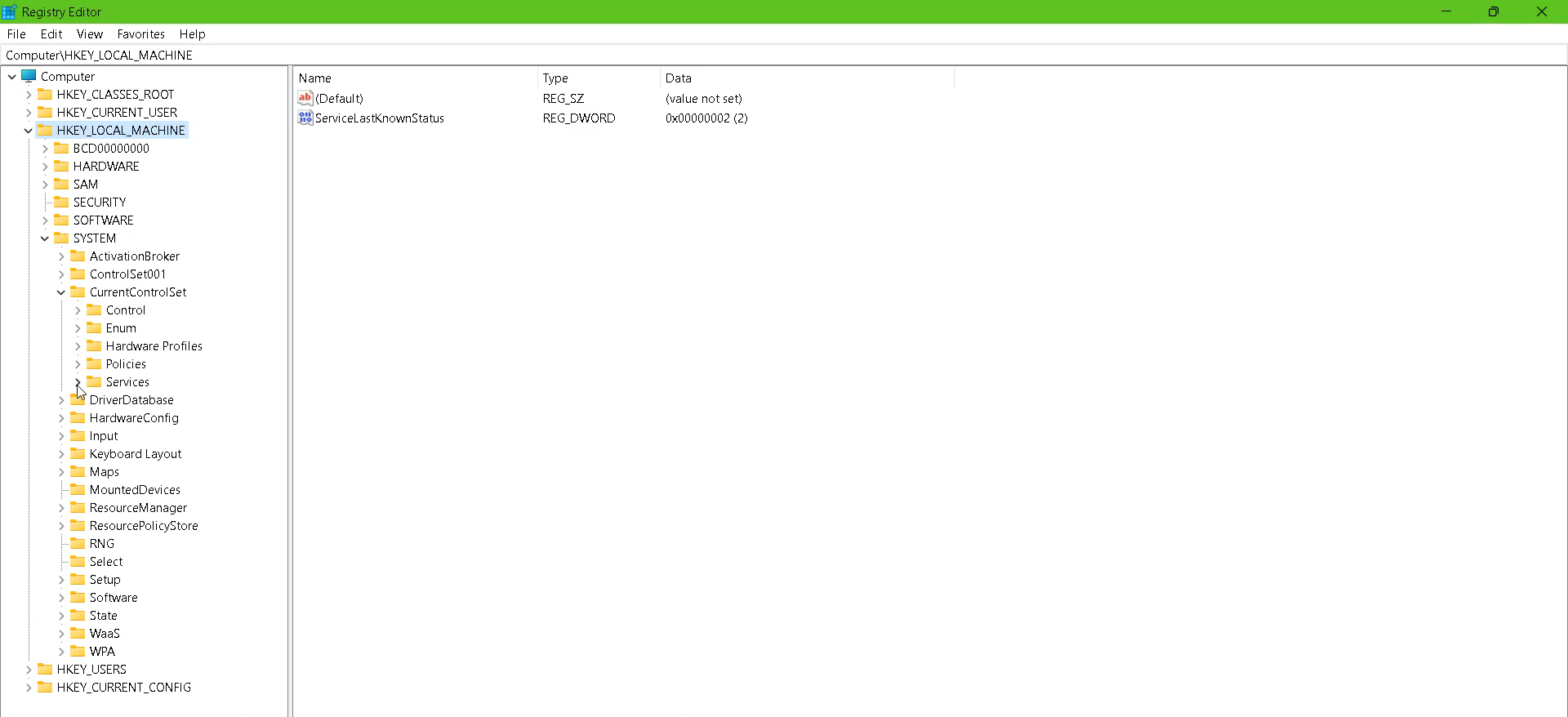Select the HardwareConfig key
1568x717 pixels.
pos(134,418)
